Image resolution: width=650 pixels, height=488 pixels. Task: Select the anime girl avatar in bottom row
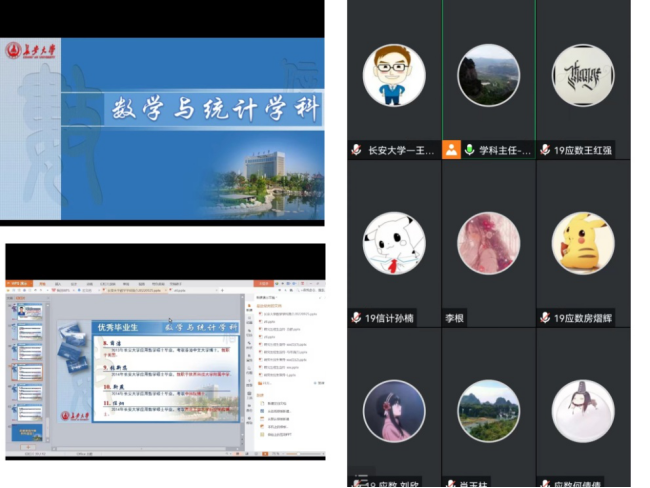[x=394, y=411]
